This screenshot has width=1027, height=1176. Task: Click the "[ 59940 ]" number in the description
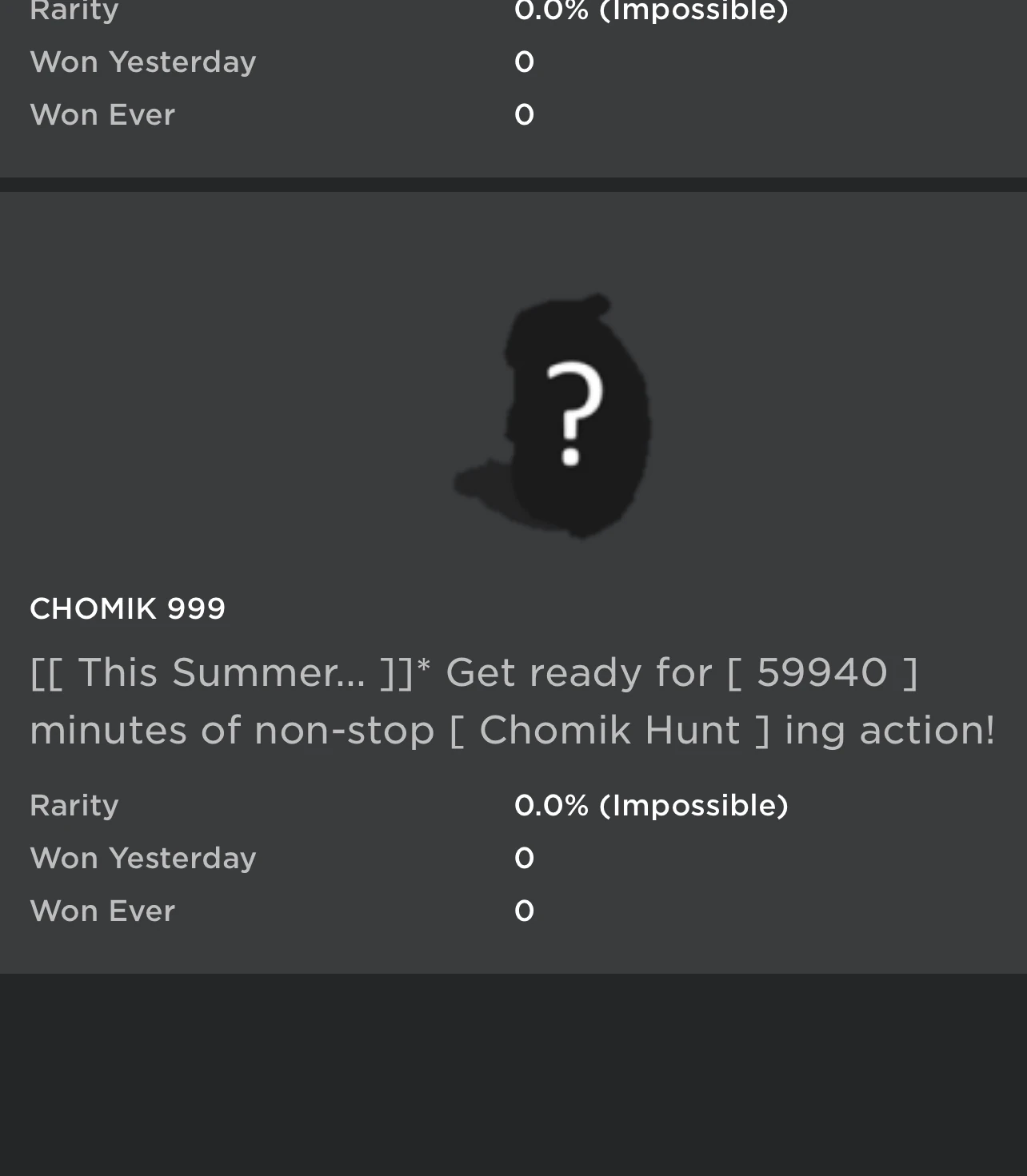(x=822, y=672)
